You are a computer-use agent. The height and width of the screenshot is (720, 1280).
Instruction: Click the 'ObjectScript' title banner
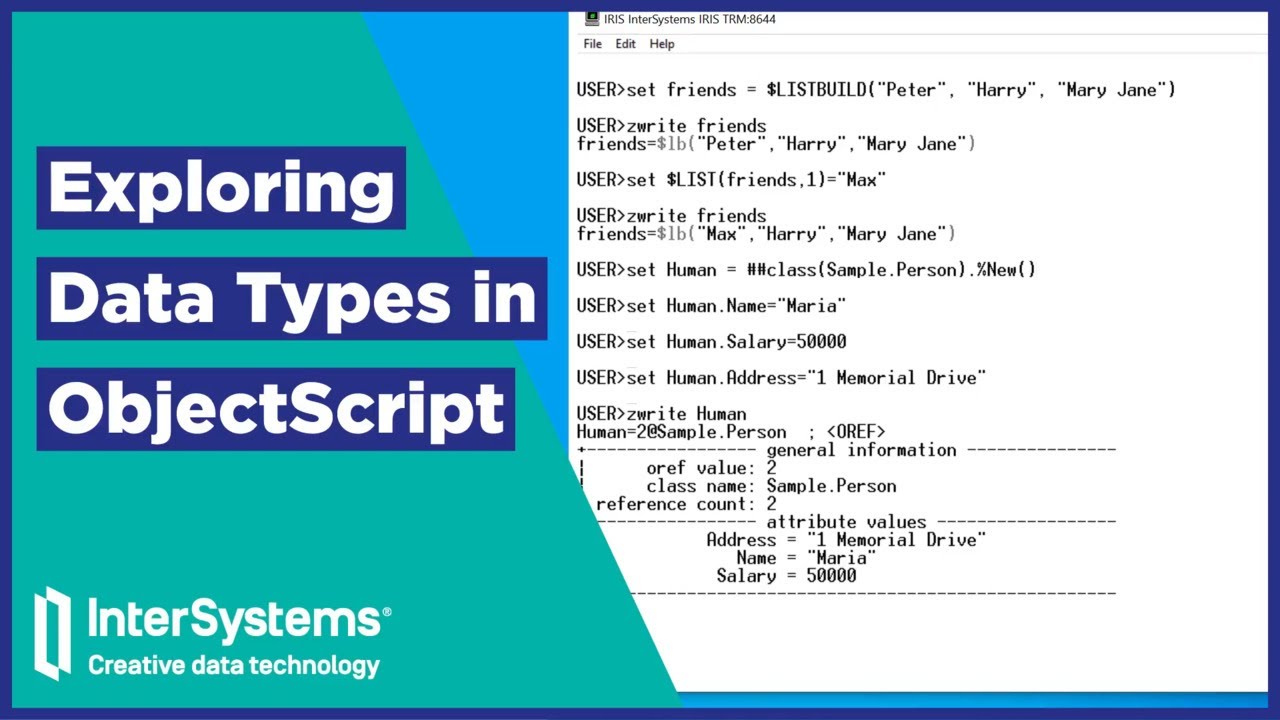coord(276,409)
